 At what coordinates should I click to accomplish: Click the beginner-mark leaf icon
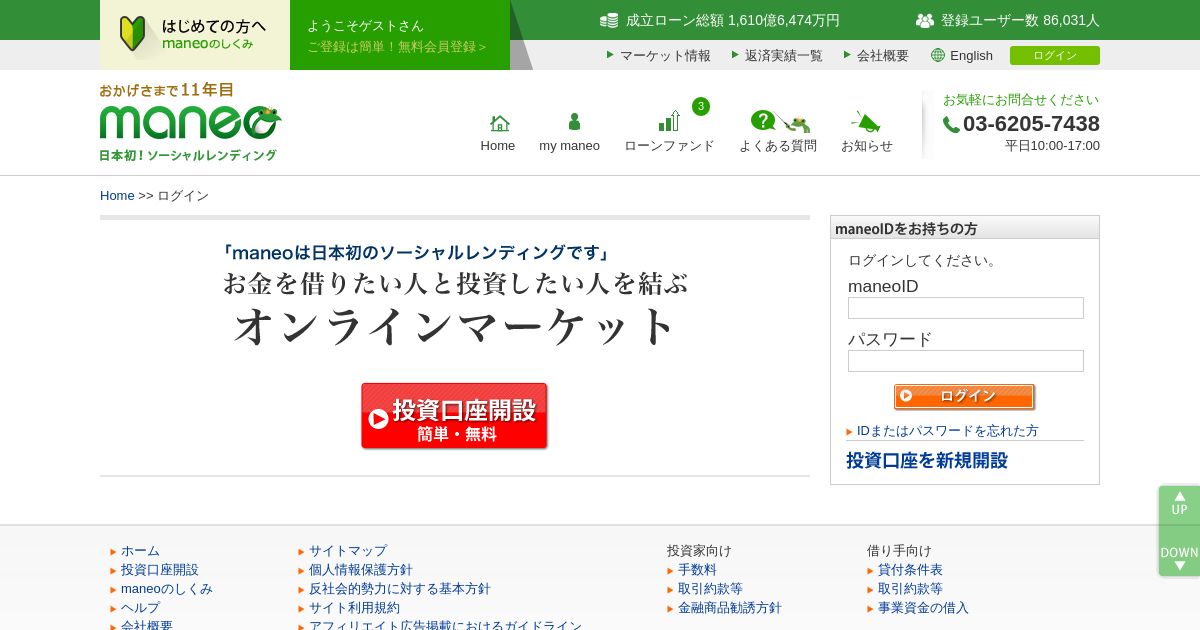(133, 34)
